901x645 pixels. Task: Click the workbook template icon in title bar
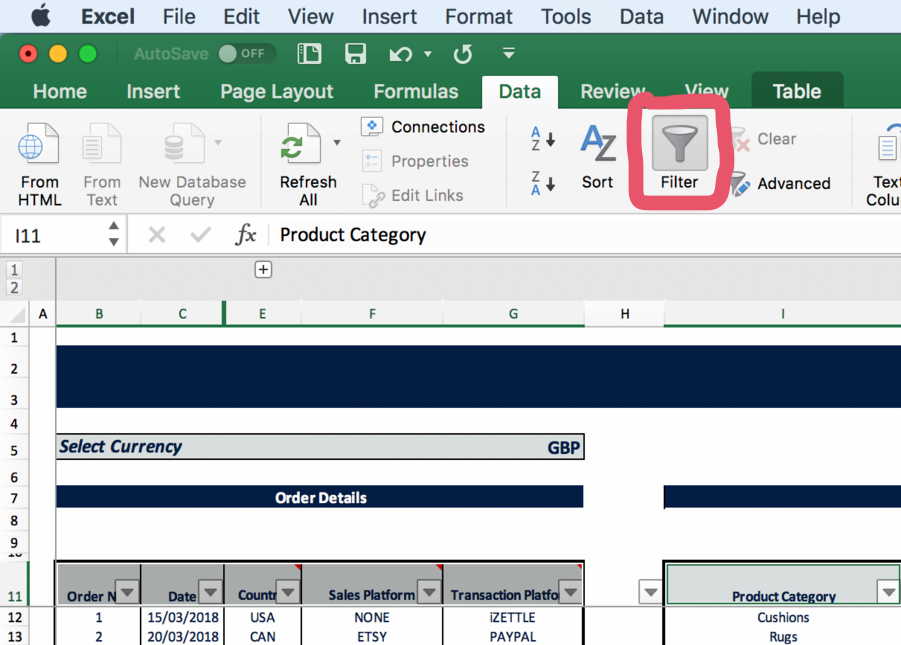(x=309, y=54)
